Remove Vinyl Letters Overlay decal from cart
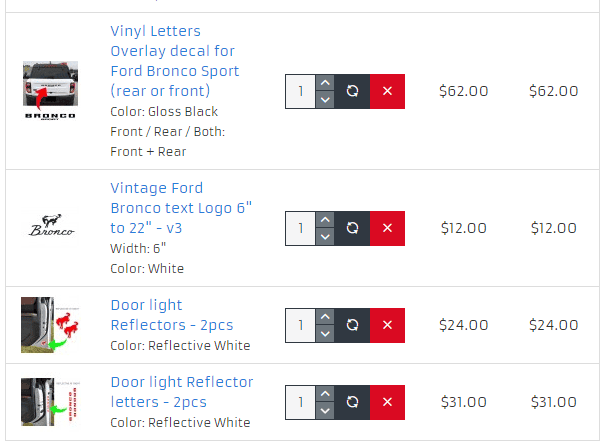600x444 pixels. coord(387,91)
